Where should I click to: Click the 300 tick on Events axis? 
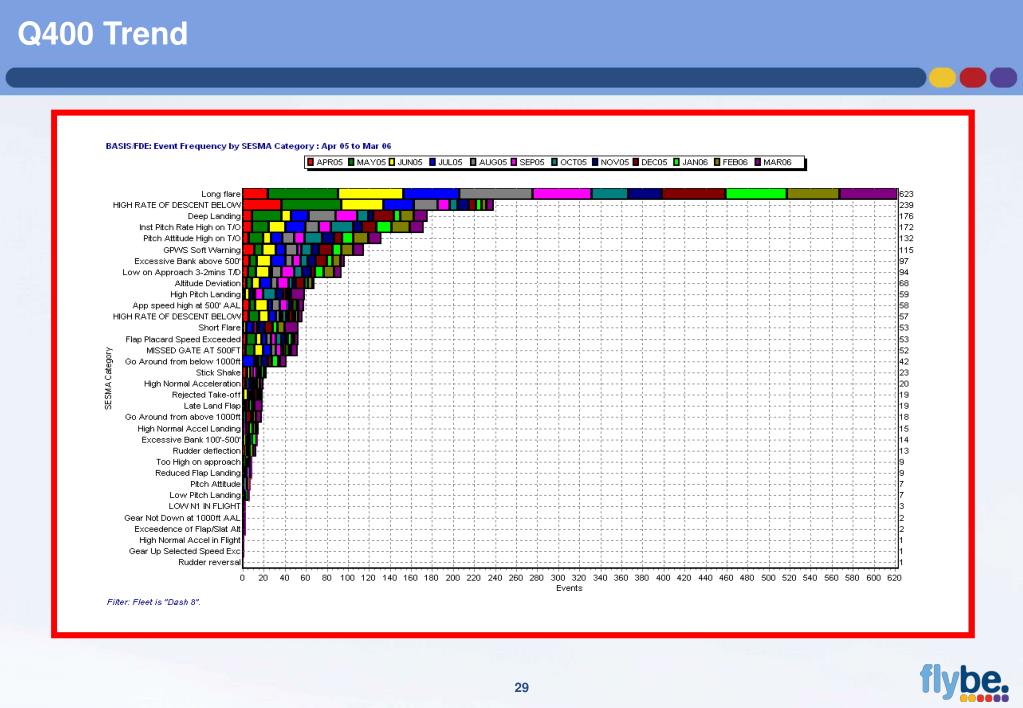click(558, 578)
